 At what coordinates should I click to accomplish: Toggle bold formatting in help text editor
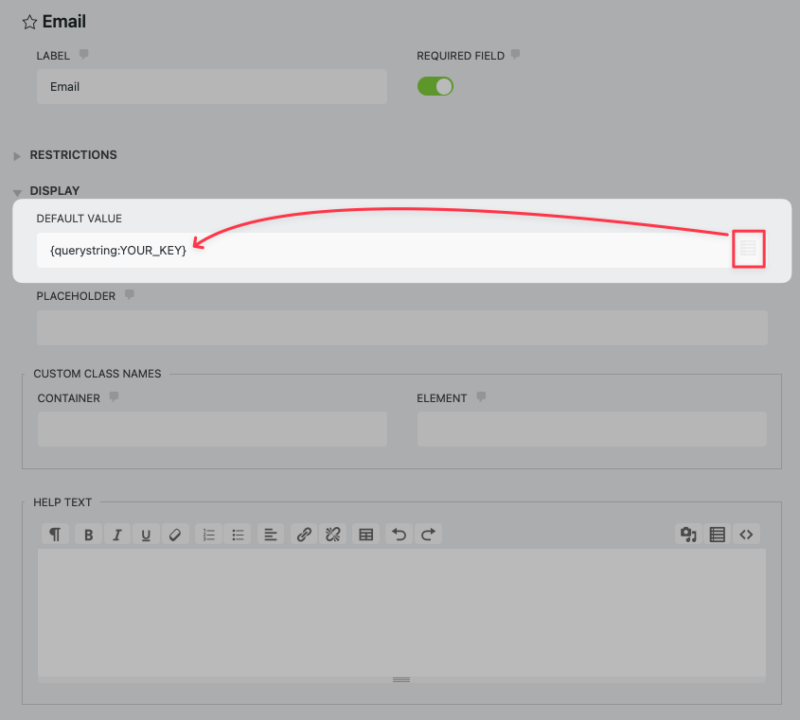[88, 534]
